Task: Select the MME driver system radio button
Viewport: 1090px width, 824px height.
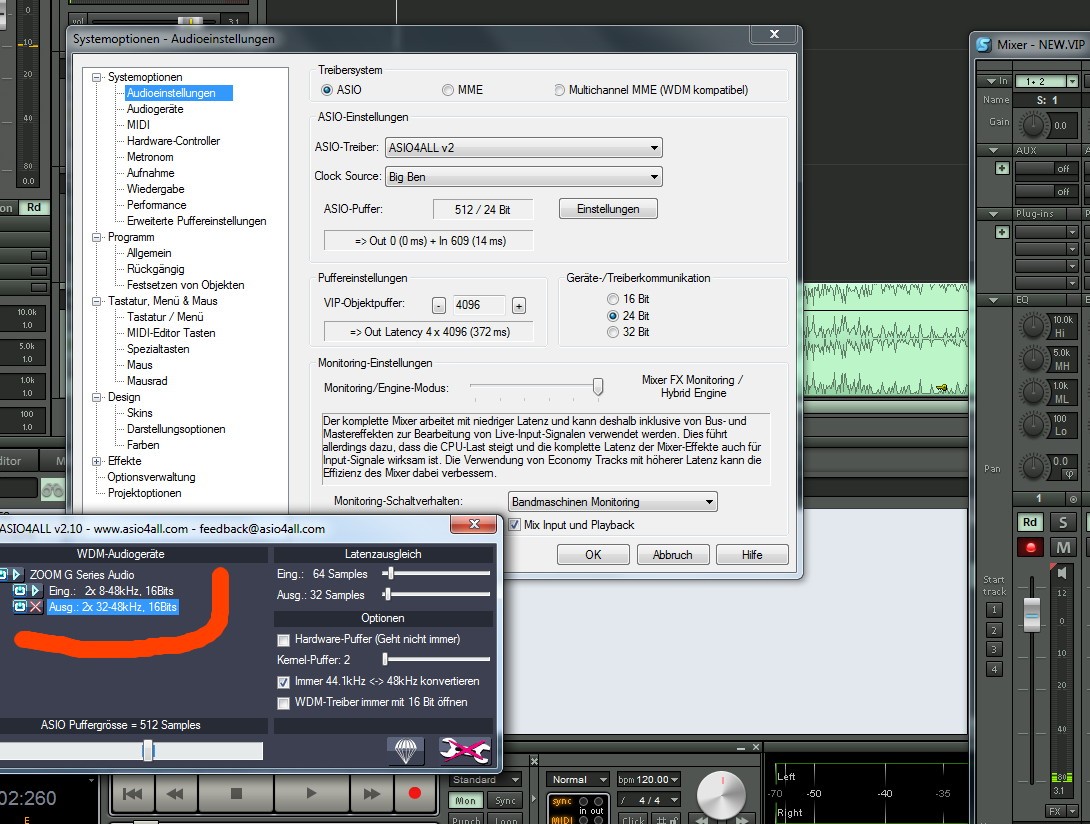Action: click(448, 90)
